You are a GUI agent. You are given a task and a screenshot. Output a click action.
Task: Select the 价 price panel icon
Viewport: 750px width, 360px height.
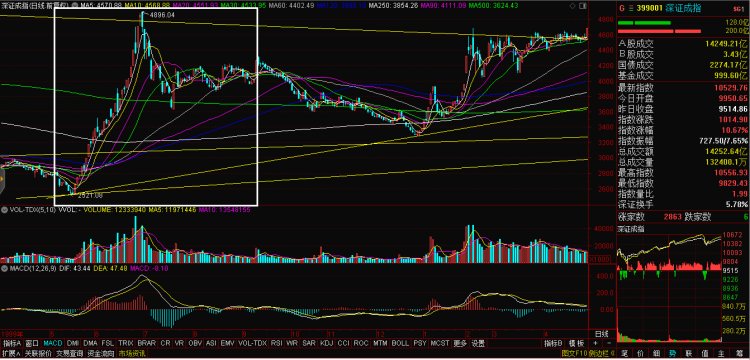[640, 353]
